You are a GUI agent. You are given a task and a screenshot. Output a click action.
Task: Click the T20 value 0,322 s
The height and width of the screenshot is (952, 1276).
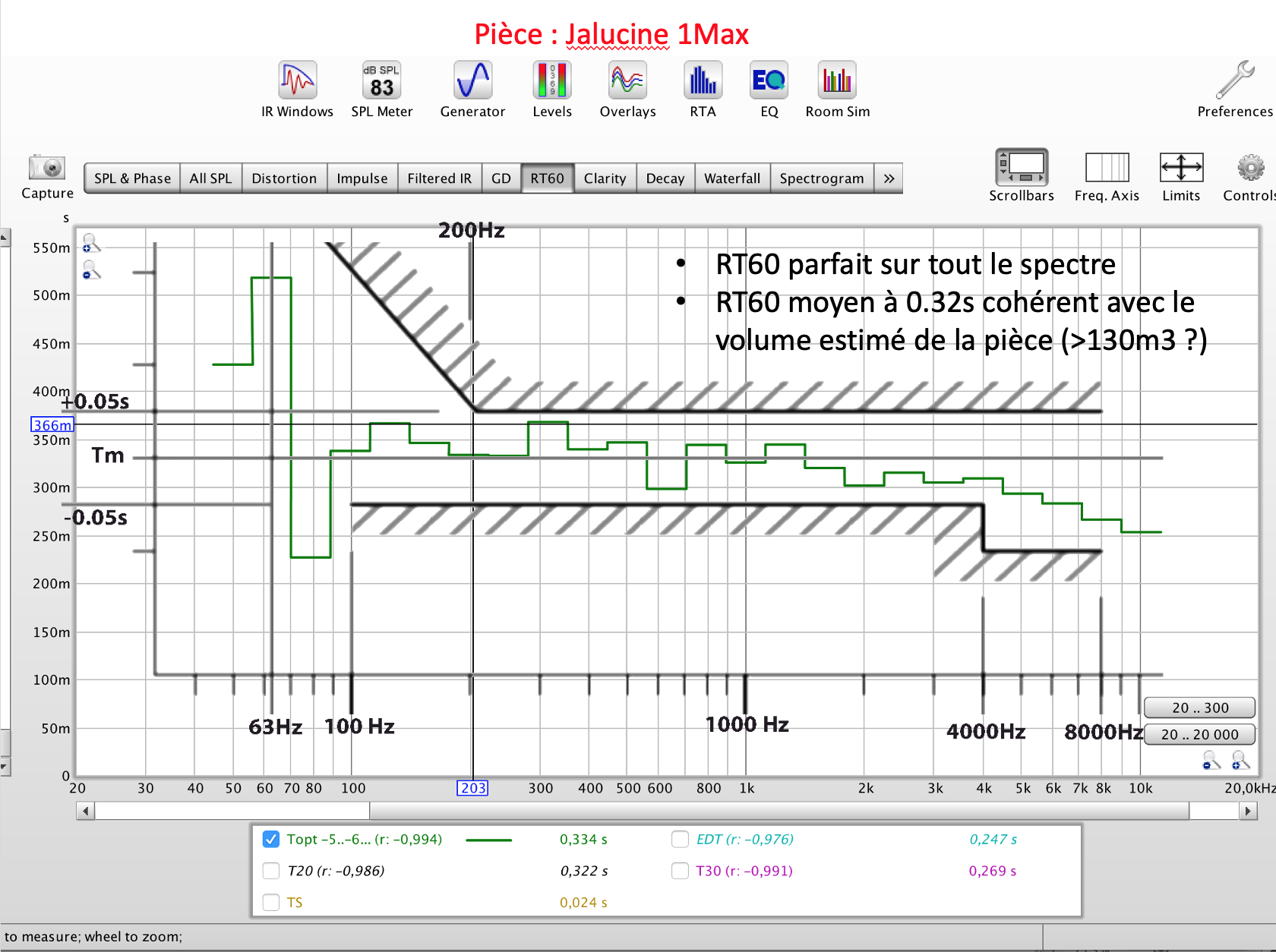click(583, 871)
